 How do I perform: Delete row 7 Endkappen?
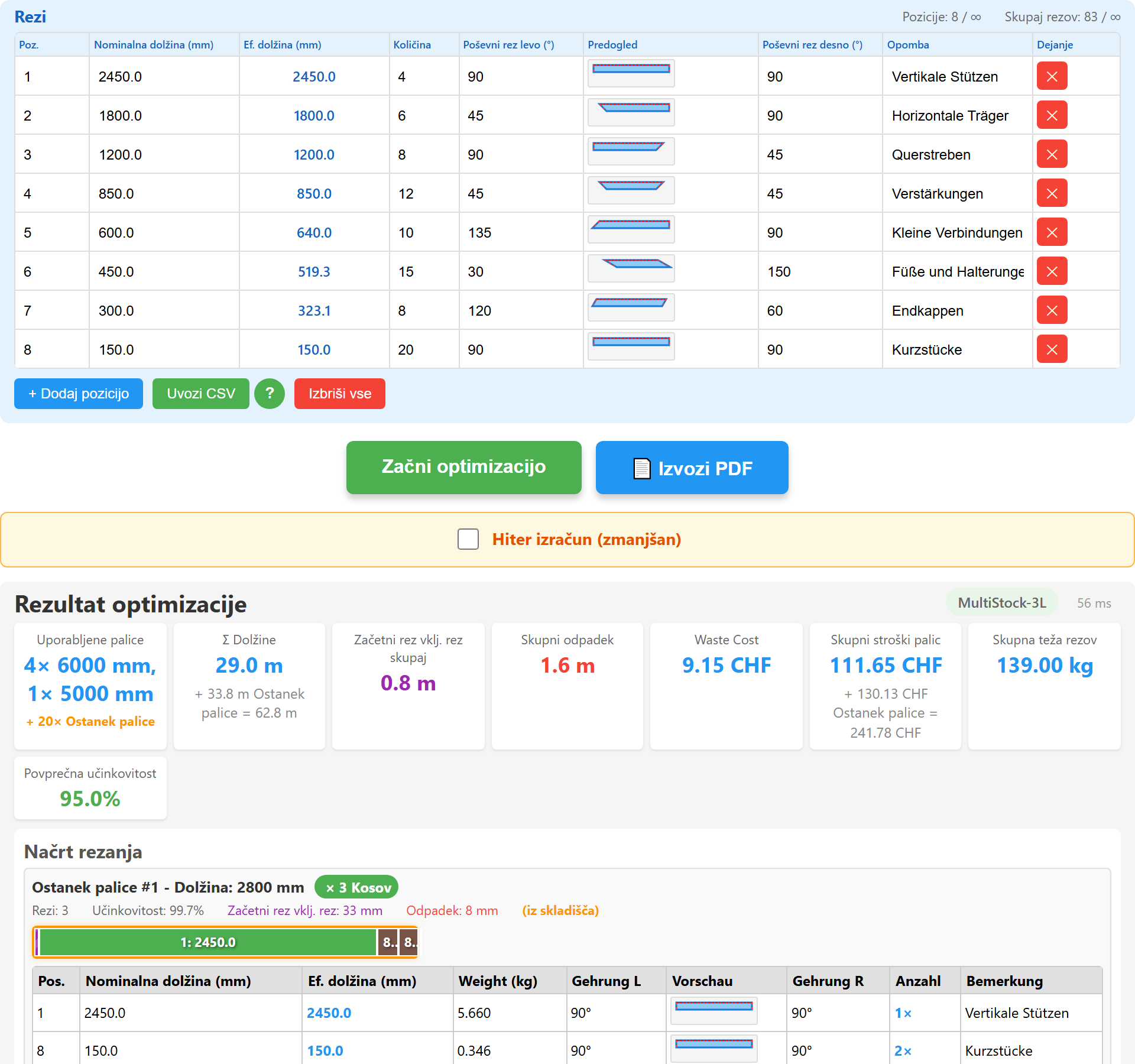pyautogui.click(x=1052, y=310)
